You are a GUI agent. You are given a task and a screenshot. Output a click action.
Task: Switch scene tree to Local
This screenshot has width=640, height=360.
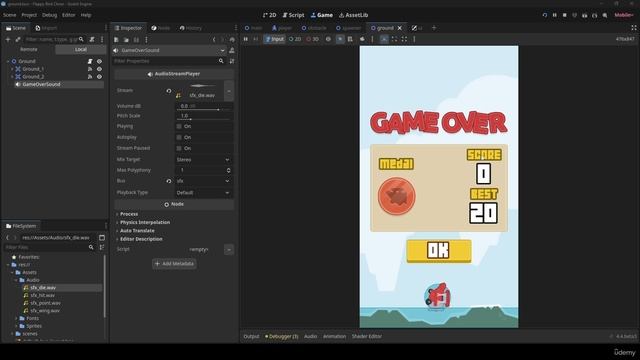[x=80, y=49]
